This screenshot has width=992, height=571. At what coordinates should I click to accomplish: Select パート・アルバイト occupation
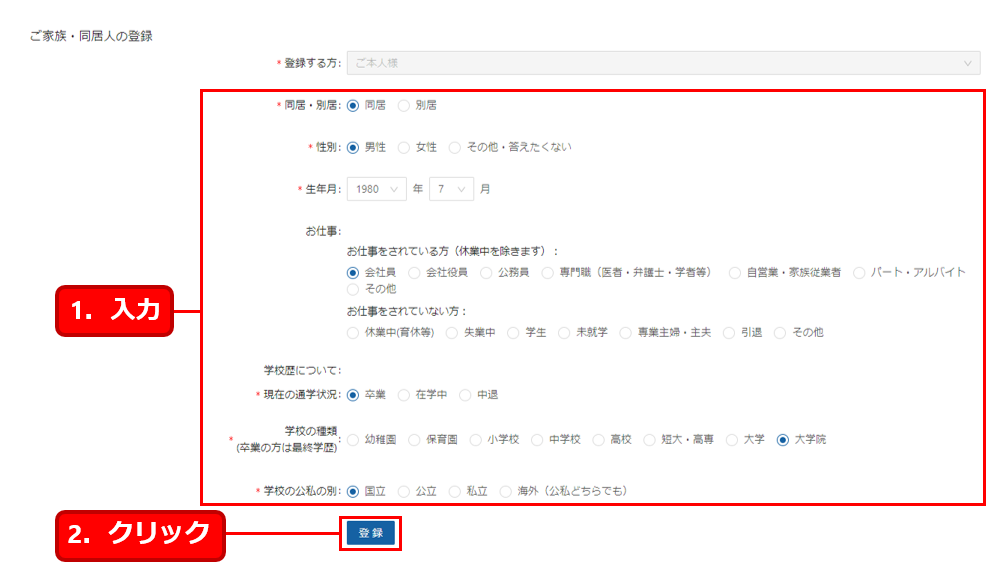click(859, 272)
